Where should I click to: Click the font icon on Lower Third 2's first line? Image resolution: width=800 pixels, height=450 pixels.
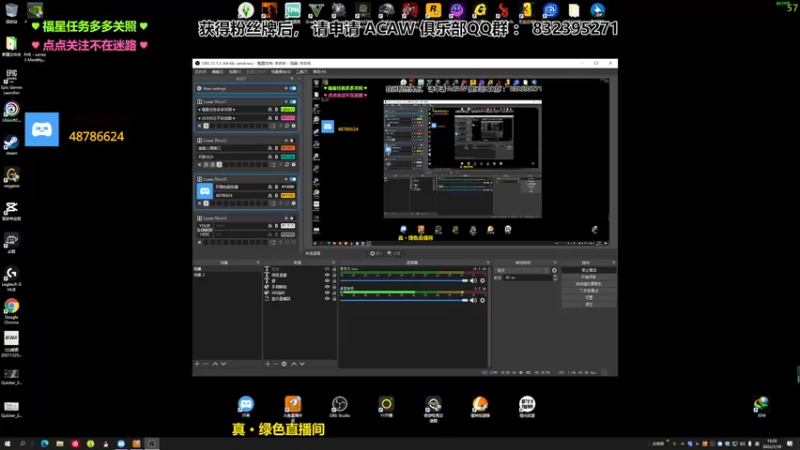(x=270, y=148)
